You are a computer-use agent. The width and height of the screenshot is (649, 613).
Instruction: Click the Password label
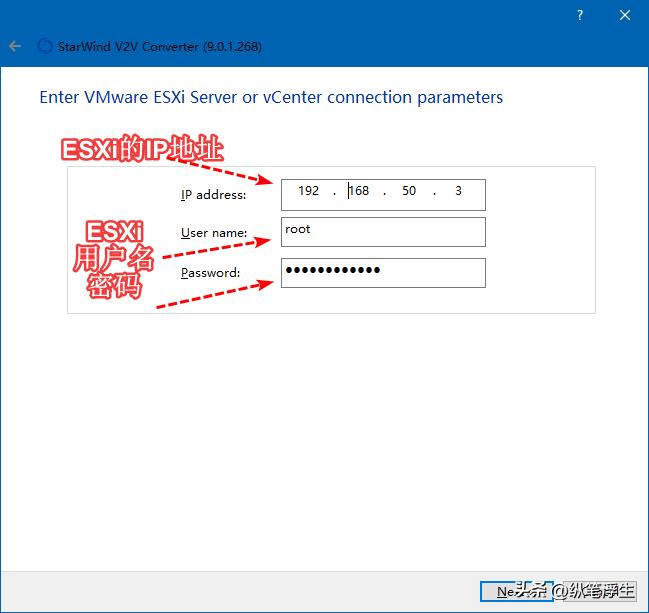[210, 273]
